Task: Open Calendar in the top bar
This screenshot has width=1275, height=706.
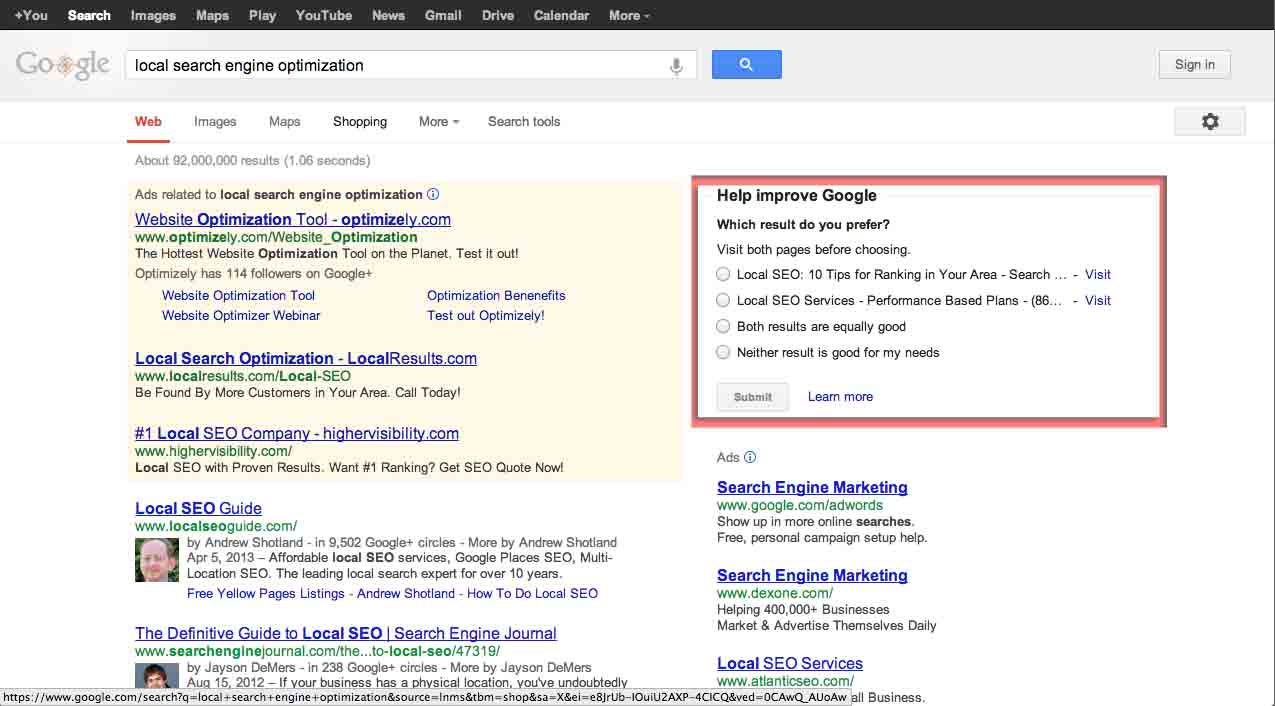Action: coord(561,15)
